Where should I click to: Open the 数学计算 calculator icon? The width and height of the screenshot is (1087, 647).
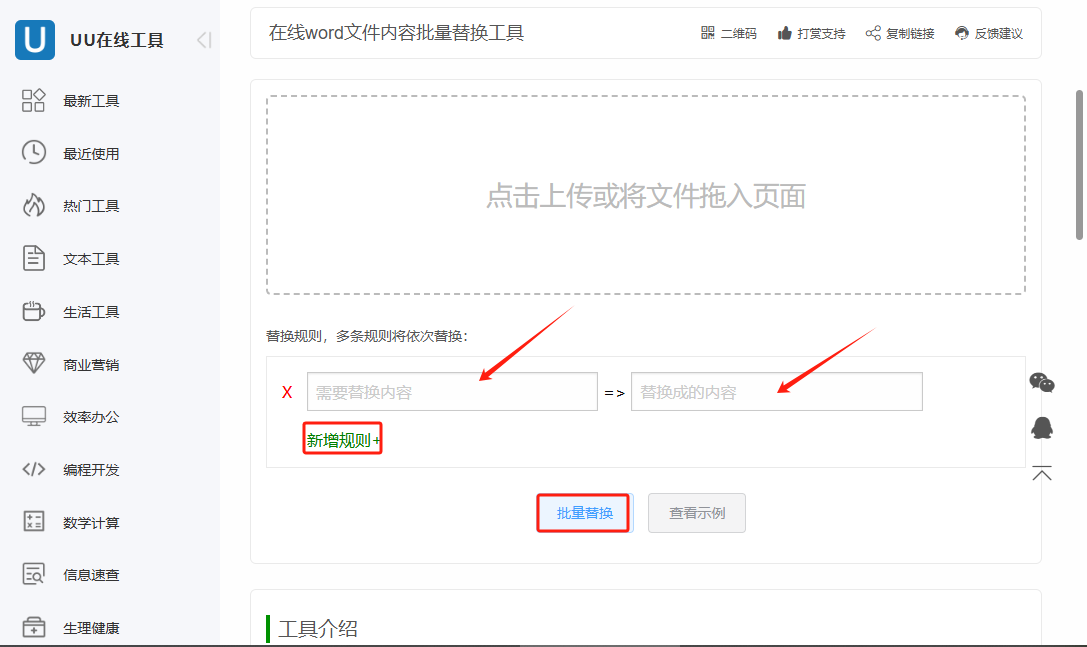[x=33, y=521]
